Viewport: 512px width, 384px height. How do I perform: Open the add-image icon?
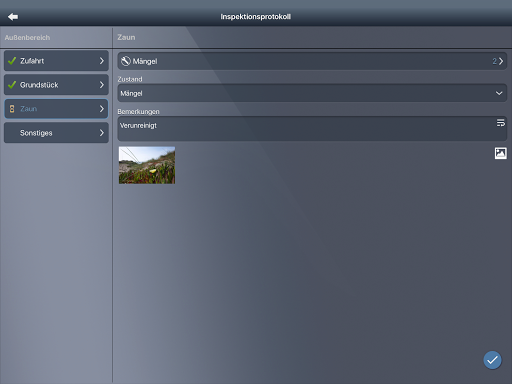pos(500,153)
